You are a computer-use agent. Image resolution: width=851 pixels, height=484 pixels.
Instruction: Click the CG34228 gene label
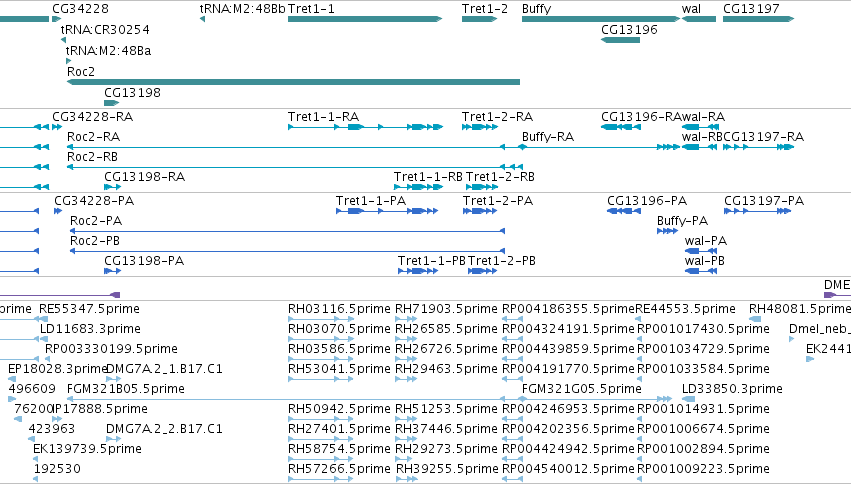point(80,9)
